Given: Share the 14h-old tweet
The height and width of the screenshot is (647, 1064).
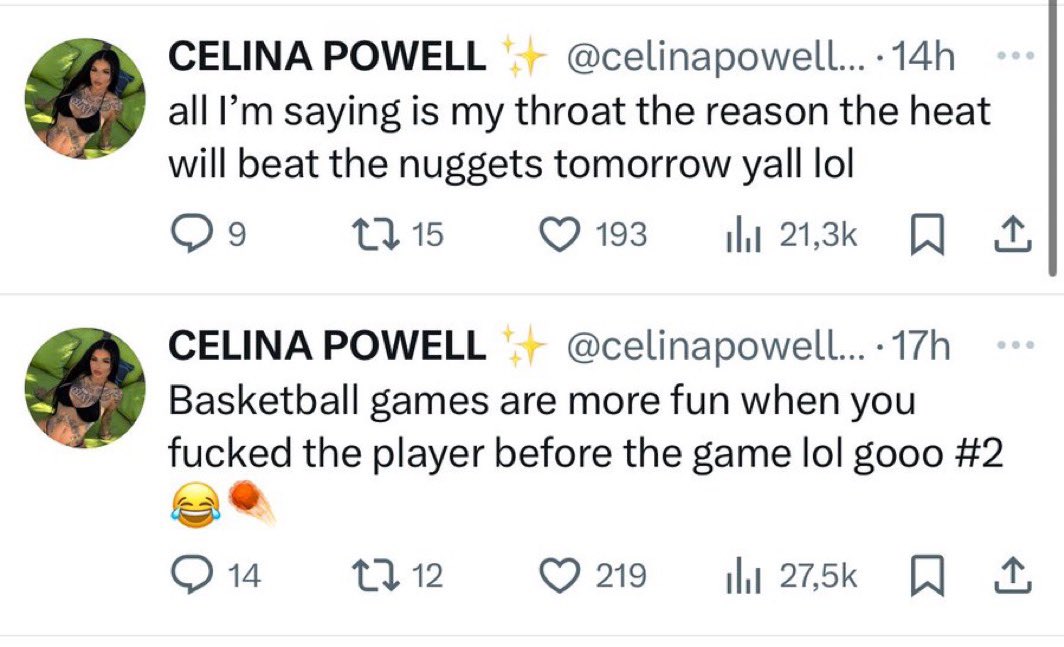Looking at the screenshot, I should point(1012,234).
